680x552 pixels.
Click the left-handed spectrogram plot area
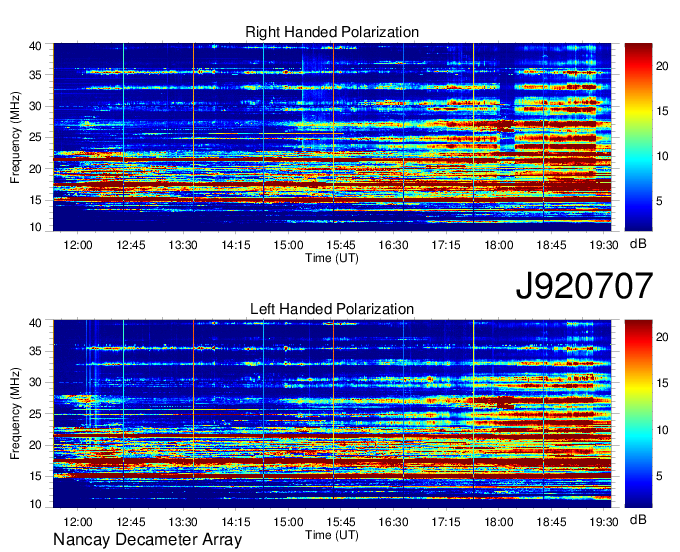coord(332,414)
